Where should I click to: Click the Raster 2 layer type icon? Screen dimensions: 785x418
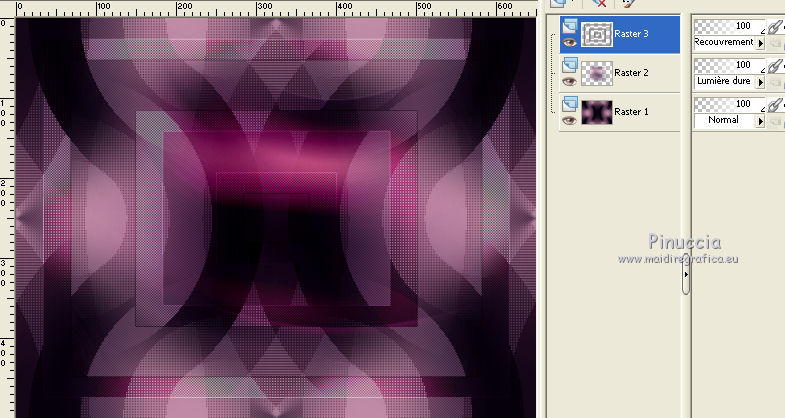[x=570, y=65]
